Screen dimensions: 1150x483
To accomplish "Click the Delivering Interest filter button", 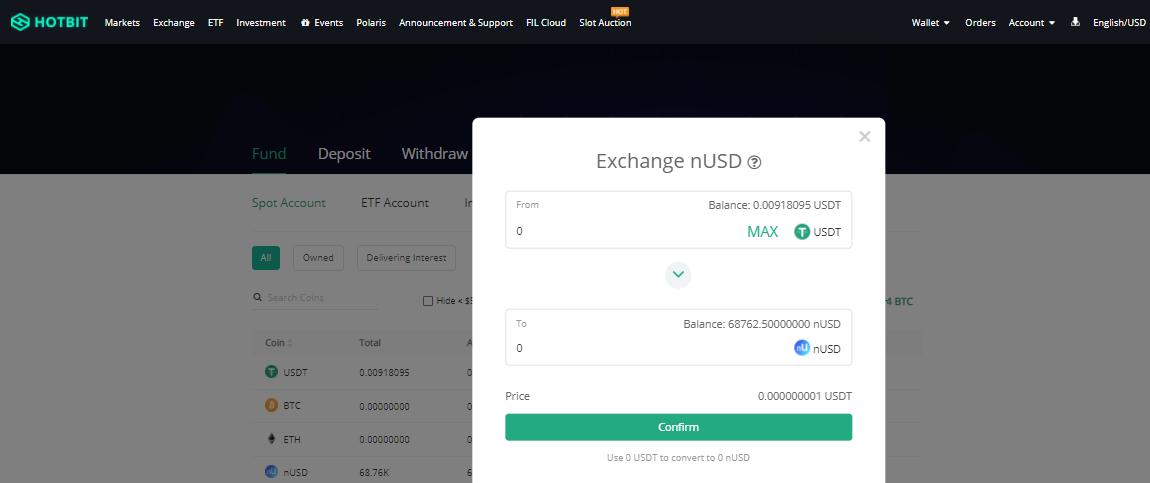I will pyautogui.click(x=406, y=258).
